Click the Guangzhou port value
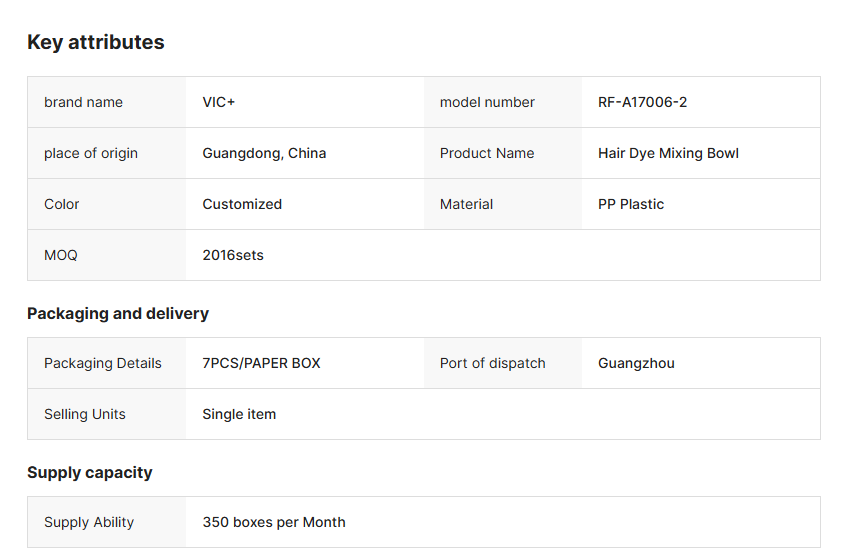 [x=636, y=363]
